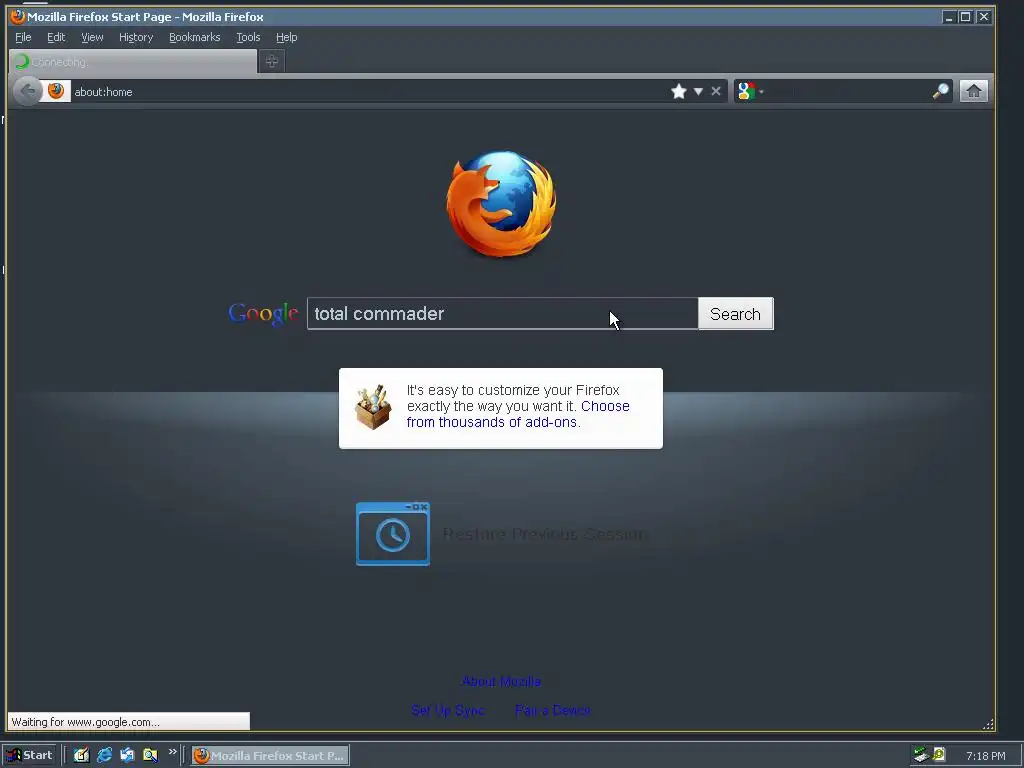Image resolution: width=1024 pixels, height=768 pixels.
Task: Open the Help menu
Action: point(287,37)
